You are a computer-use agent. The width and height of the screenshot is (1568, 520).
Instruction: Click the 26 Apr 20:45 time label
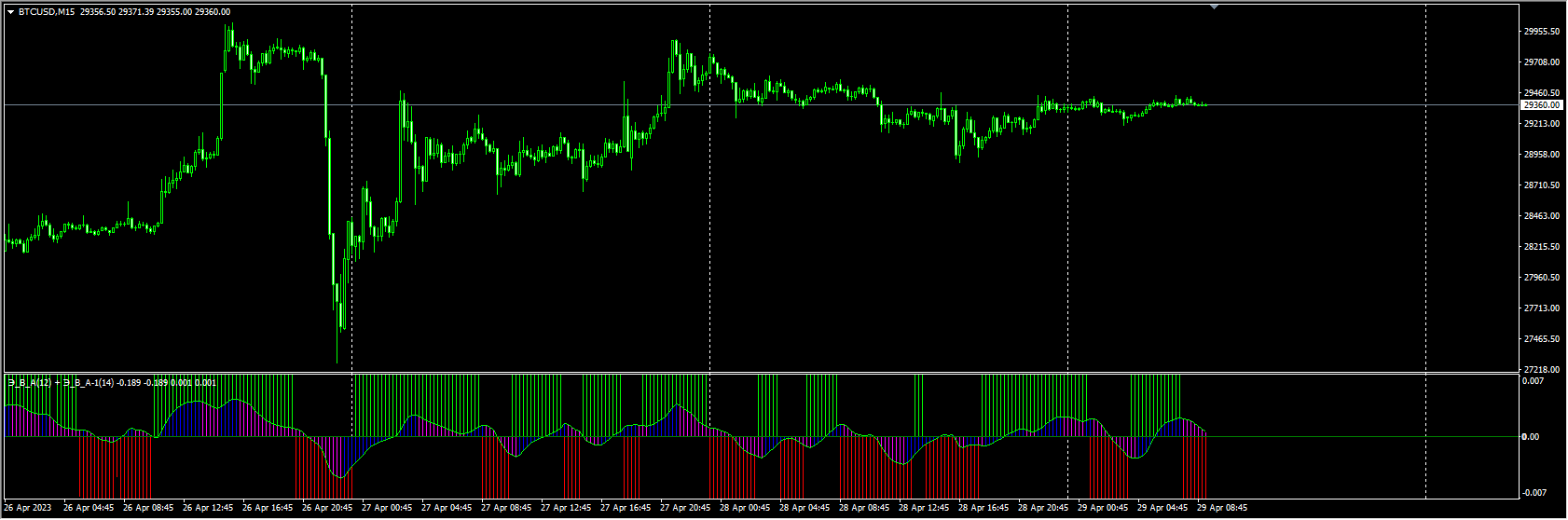pyautogui.click(x=327, y=509)
